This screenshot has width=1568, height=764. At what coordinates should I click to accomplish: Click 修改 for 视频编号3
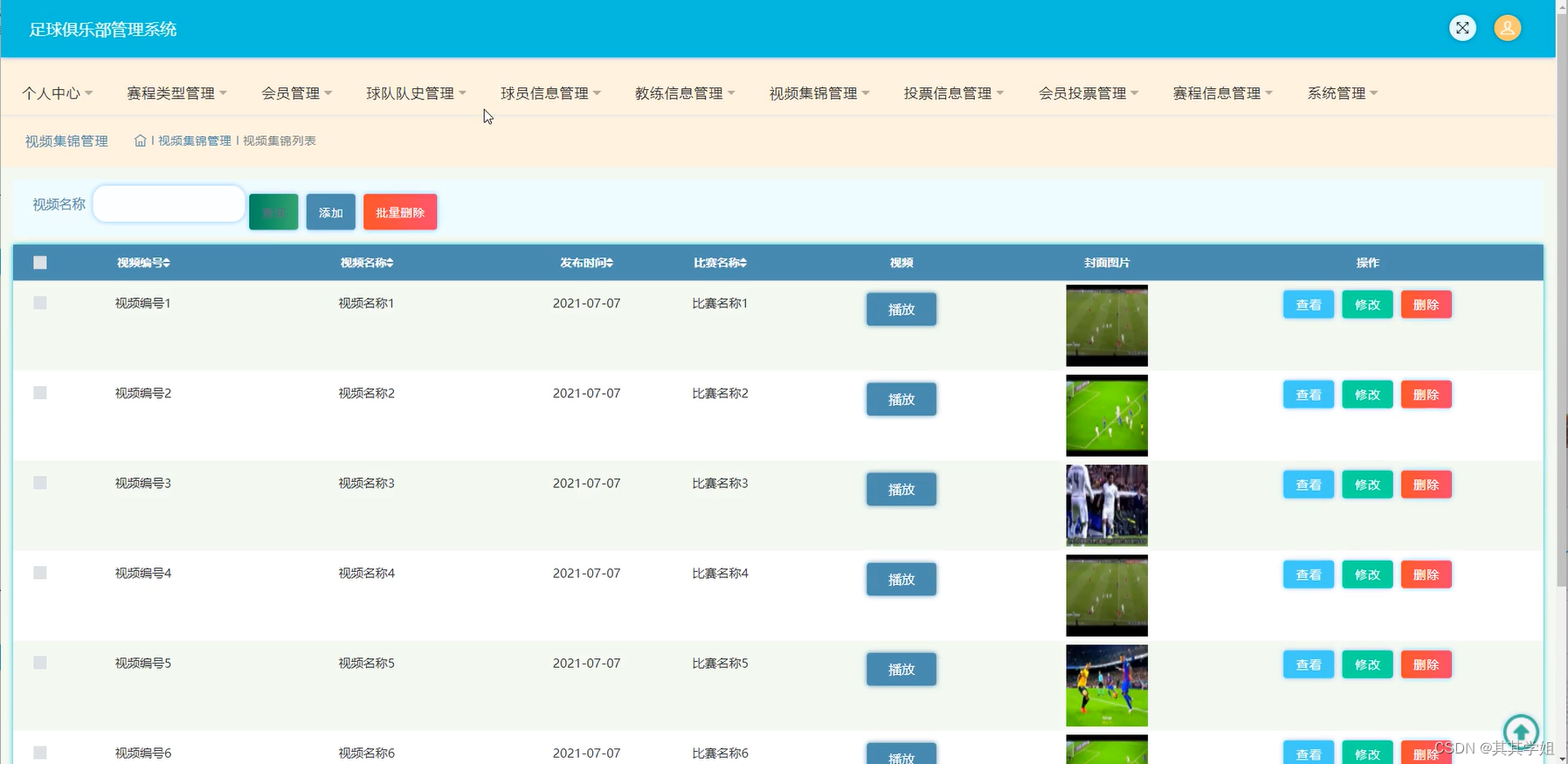click(1367, 485)
